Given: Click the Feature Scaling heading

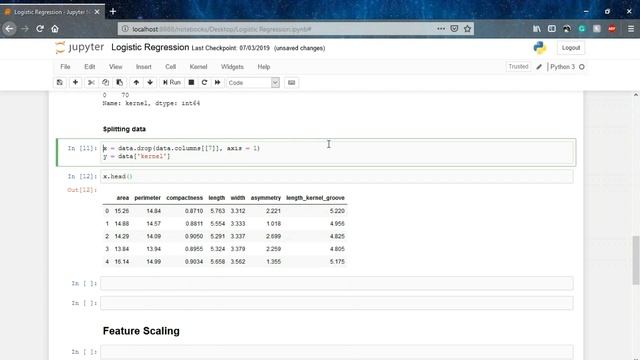Looking at the screenshot, I should coord(141,331).
